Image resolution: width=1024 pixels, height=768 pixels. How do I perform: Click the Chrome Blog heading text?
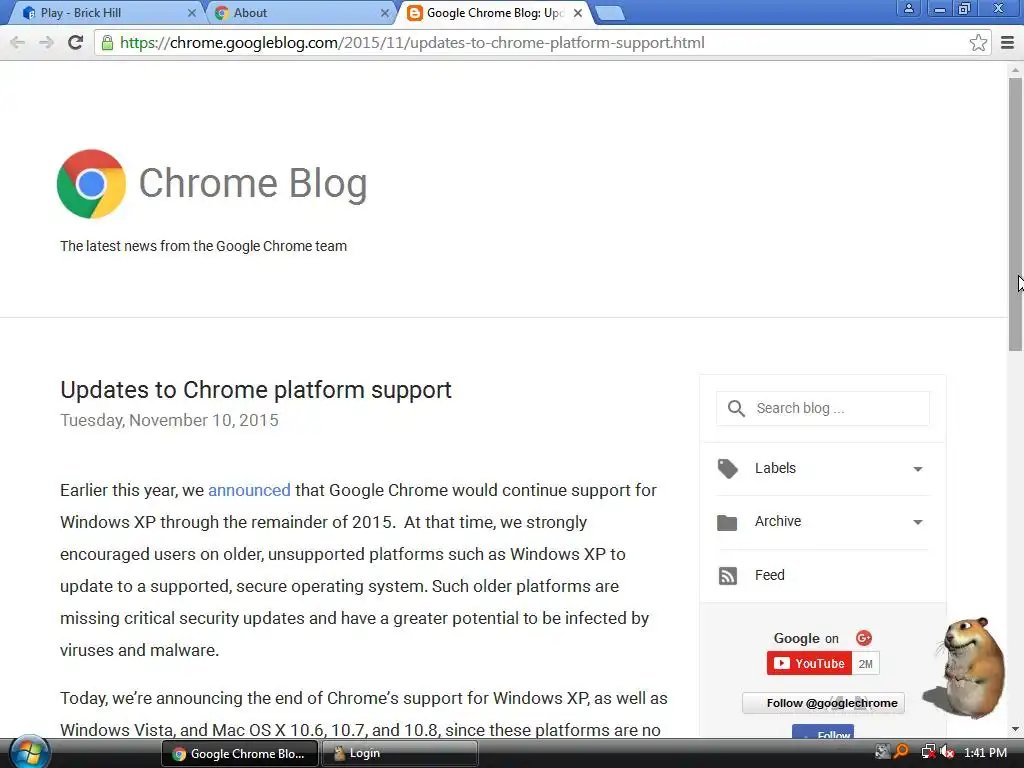tap(253, 183)
